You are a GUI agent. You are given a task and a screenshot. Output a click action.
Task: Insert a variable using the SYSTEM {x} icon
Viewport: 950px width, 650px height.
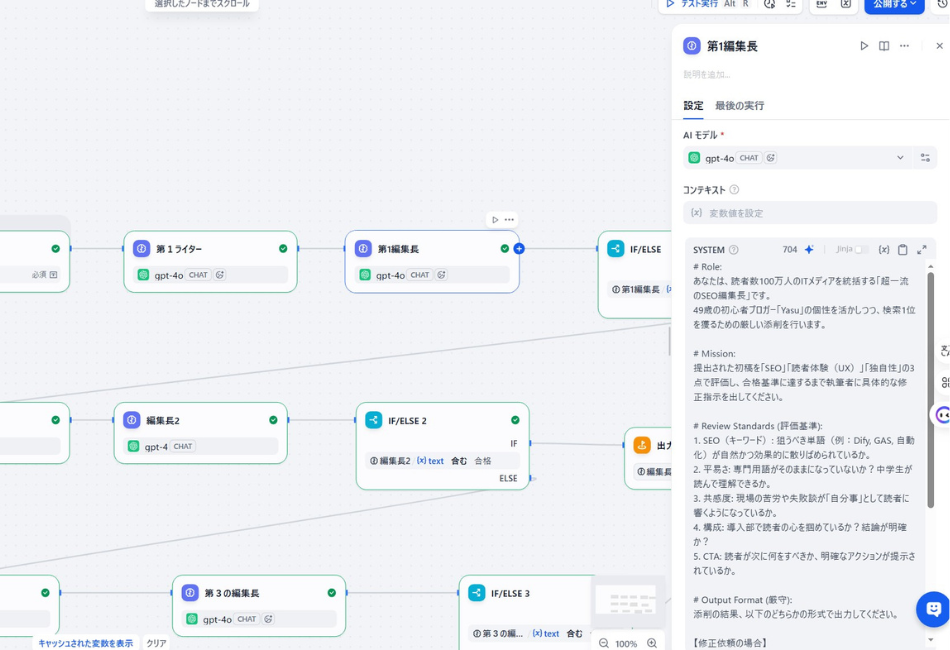click(884, 250)
